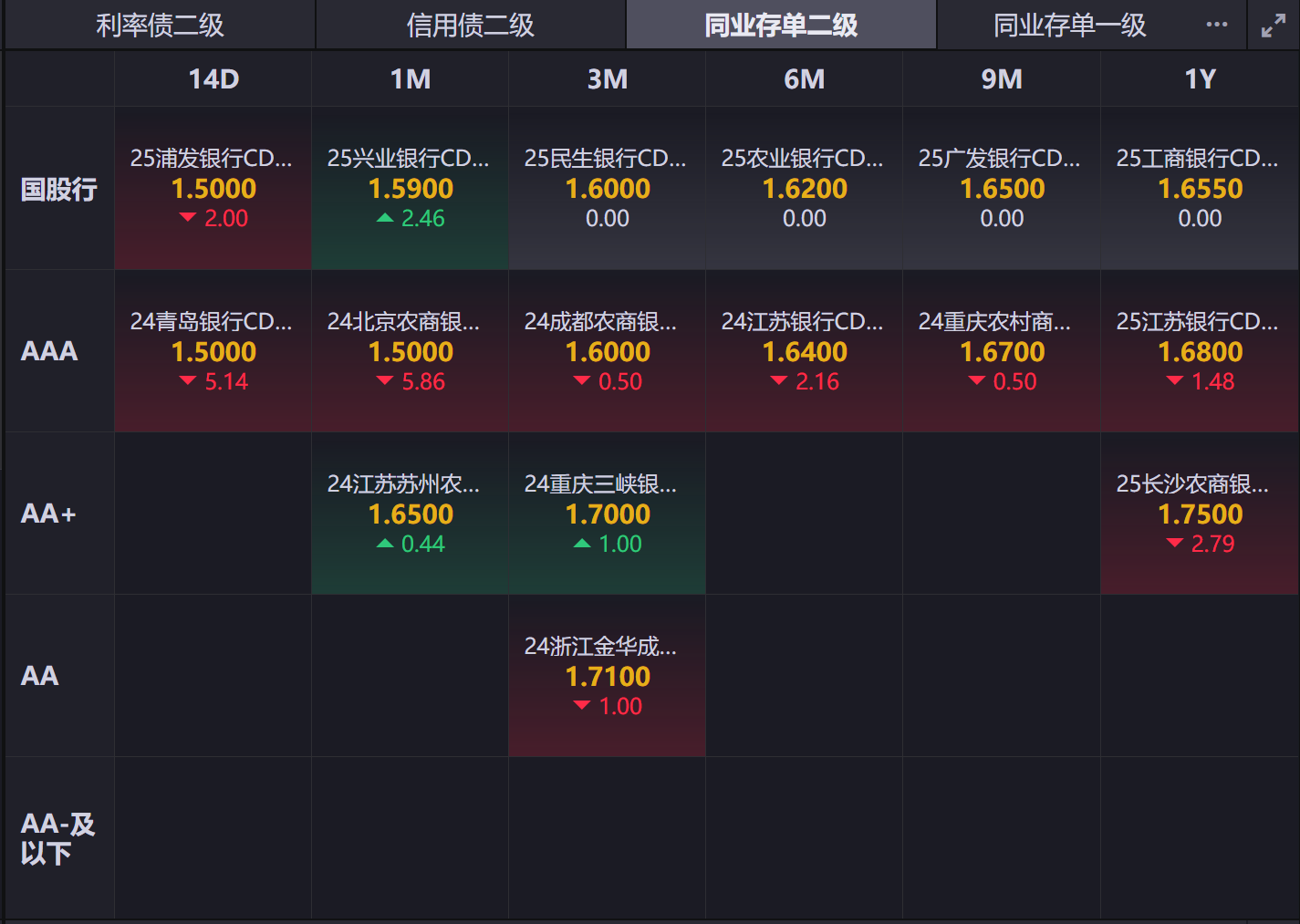
Task: Open 24江苏银行CD cell at 1.6400
Action: (x=805, y=351)
